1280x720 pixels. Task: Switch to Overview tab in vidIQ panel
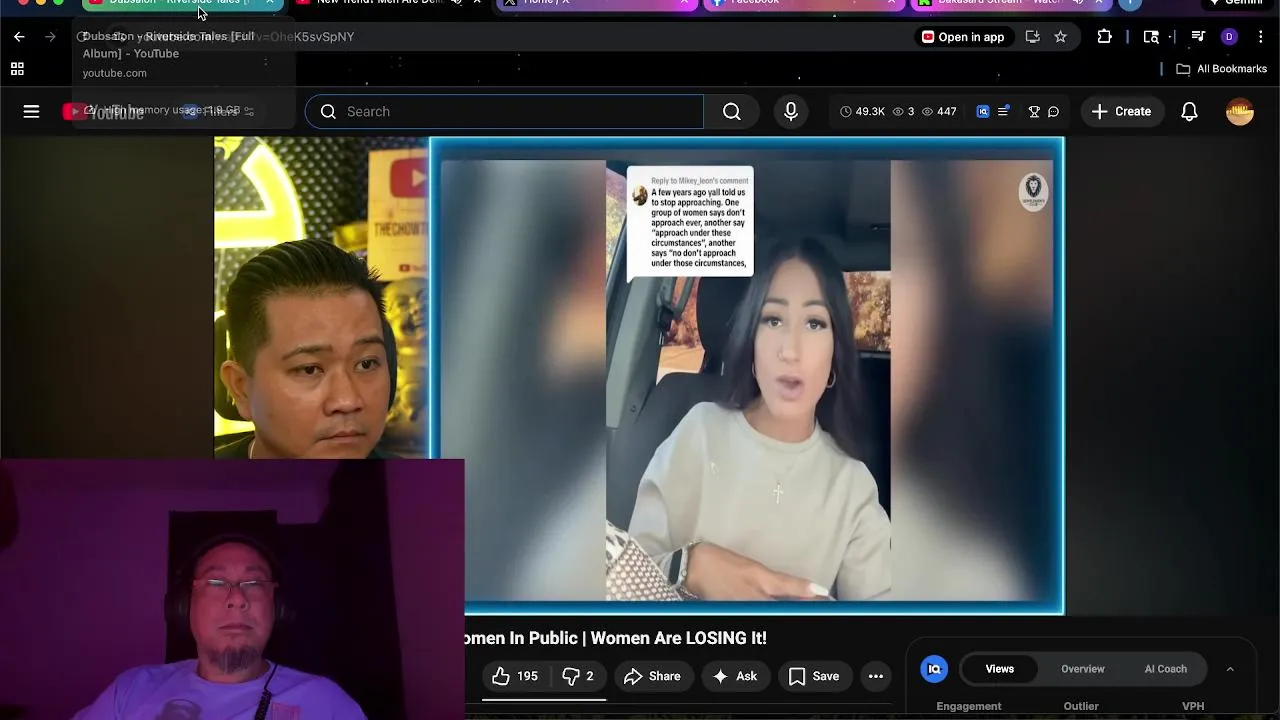[x=1083, y=669]
